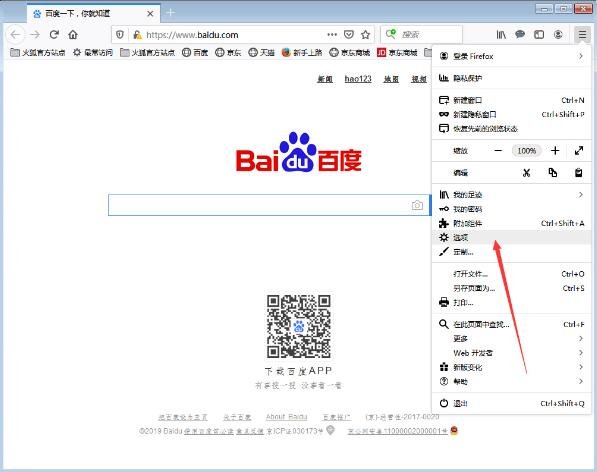This screenshot has height=472, width=597.
Task: Reset zoom via the 100% button
Action: [x=527, y=151]
